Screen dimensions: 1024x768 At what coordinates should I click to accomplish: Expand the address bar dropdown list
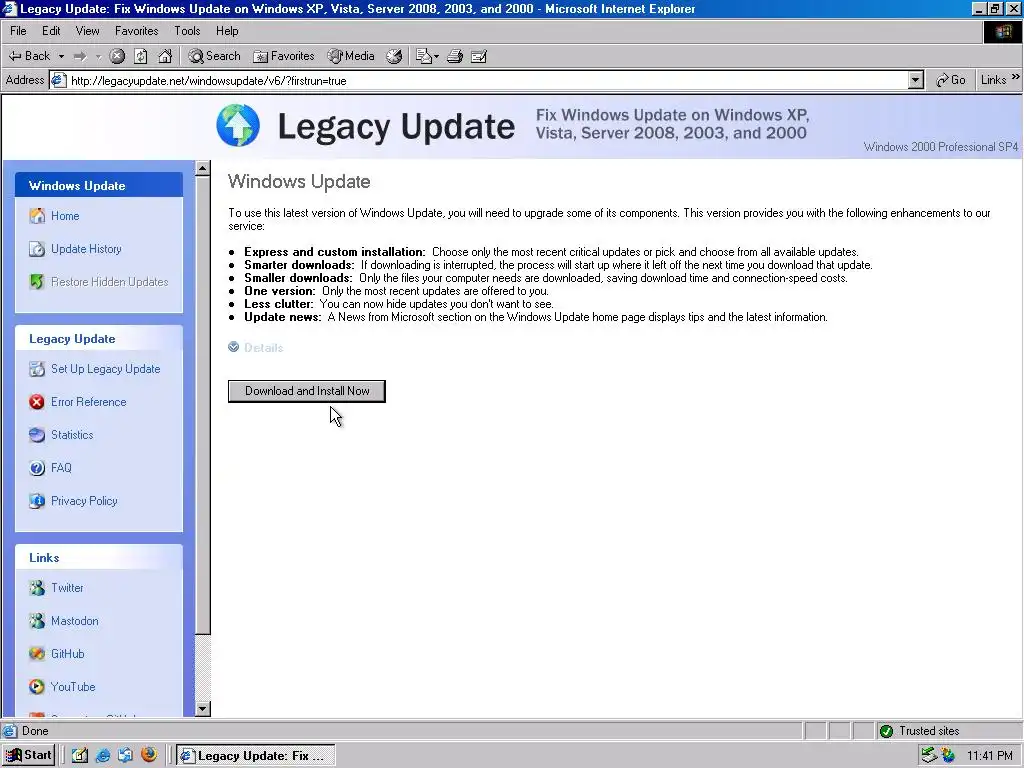tap(916, 80)
